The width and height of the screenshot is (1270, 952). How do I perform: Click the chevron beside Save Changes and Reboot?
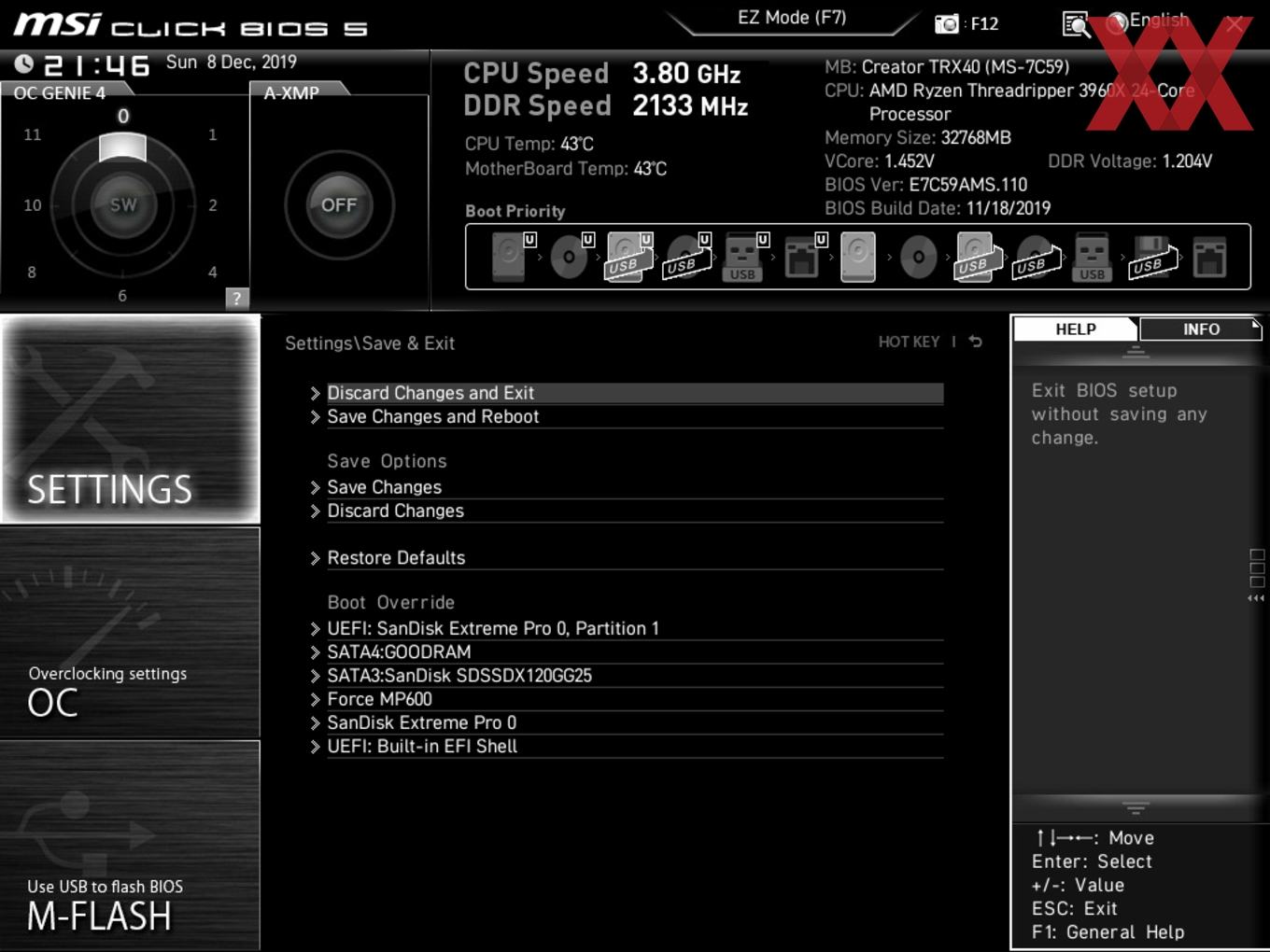[x=316, y=417]
